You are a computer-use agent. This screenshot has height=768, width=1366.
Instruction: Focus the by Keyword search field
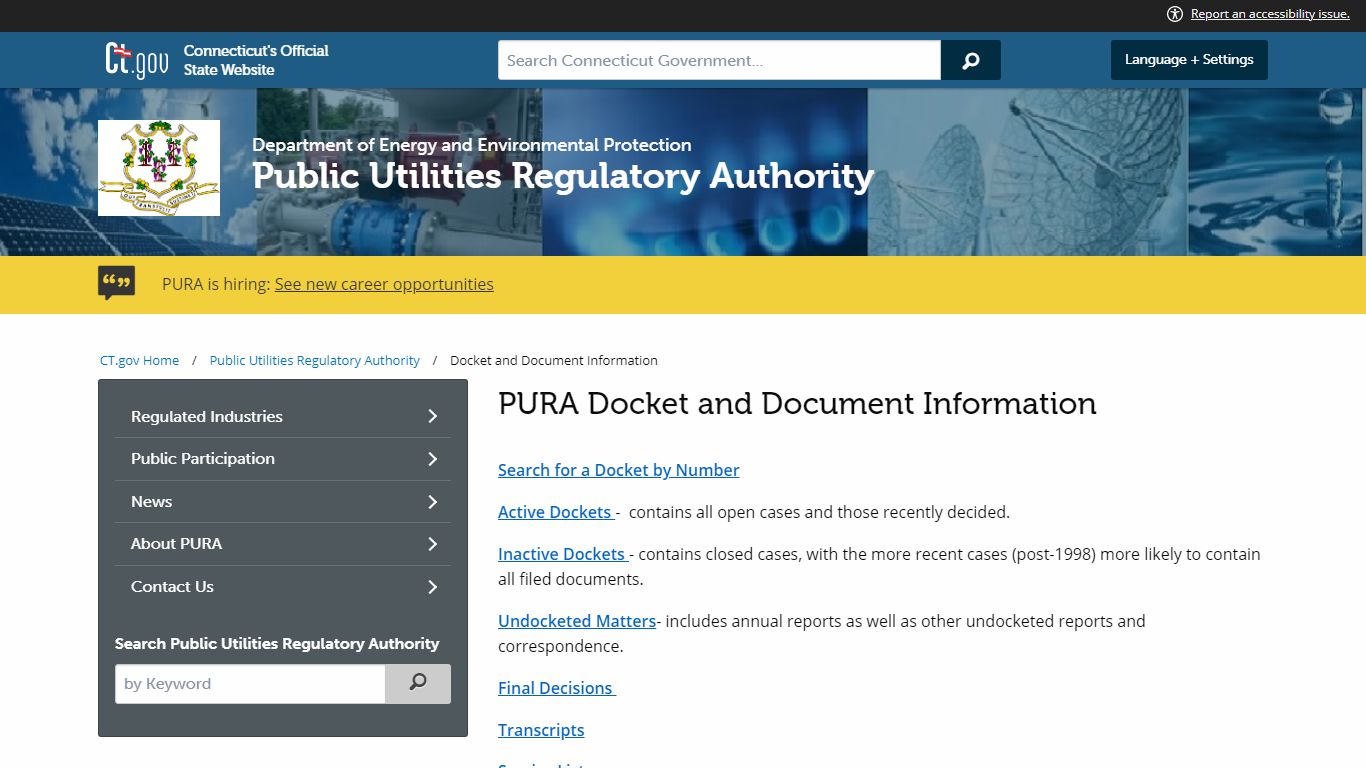tap(250, 684)
